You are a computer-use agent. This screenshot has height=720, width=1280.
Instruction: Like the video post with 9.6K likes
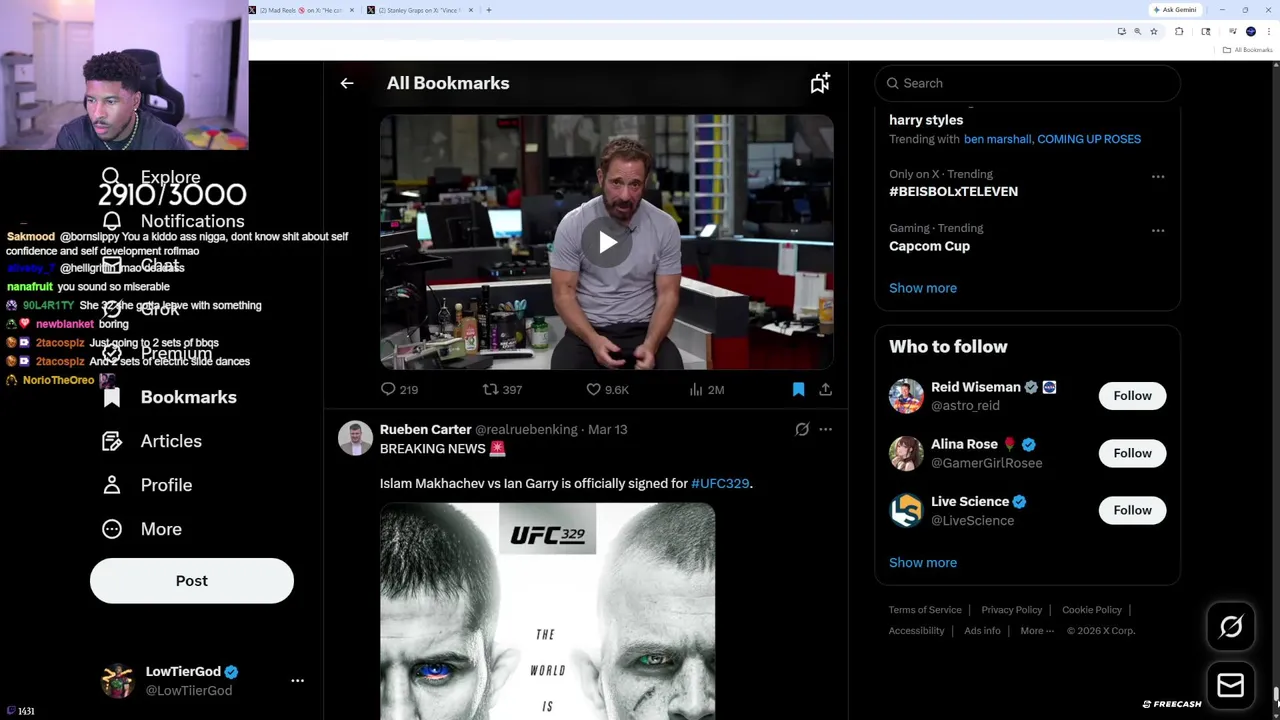[x=607, y=390]
